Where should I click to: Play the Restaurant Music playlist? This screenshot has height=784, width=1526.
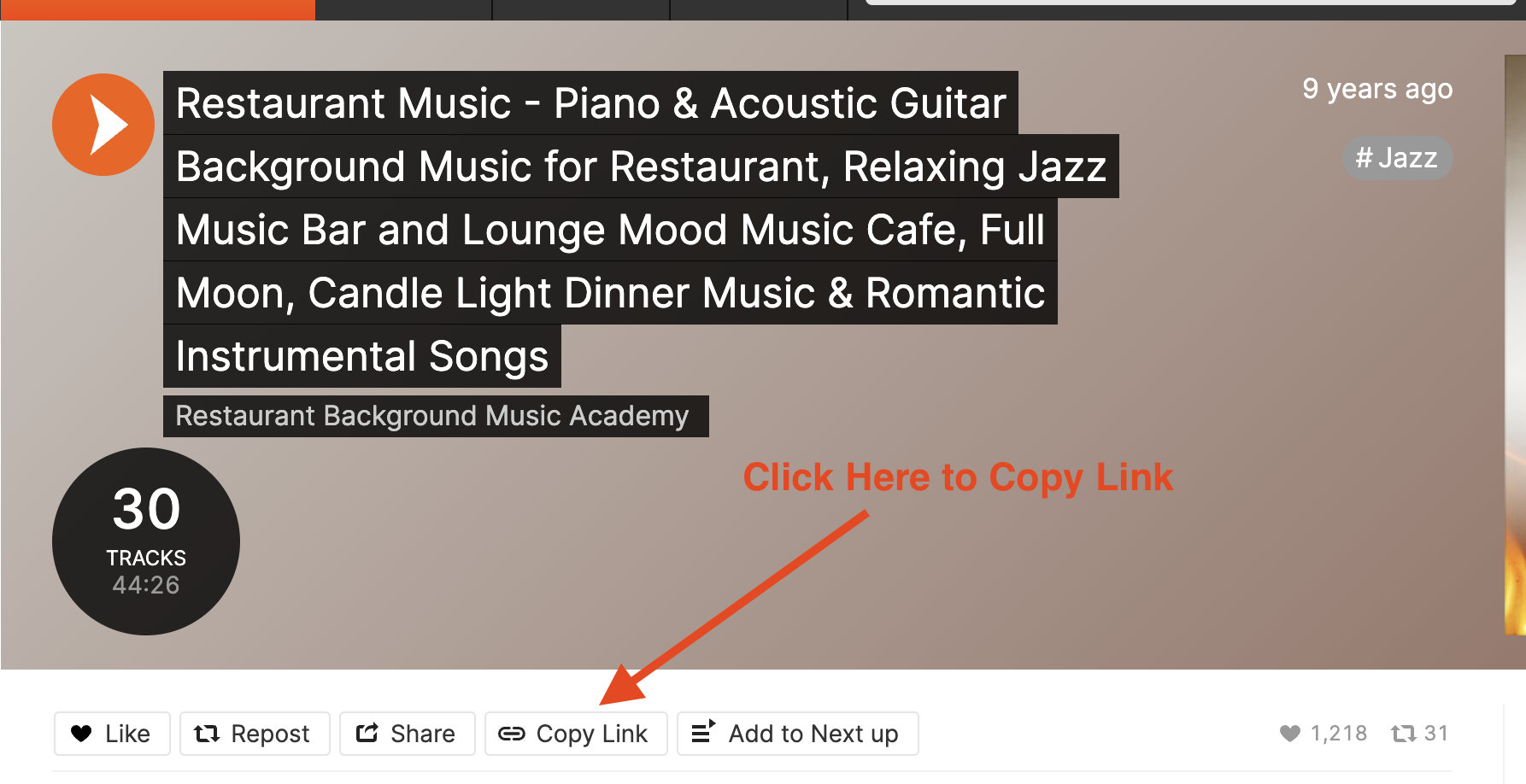pos(103,125)
